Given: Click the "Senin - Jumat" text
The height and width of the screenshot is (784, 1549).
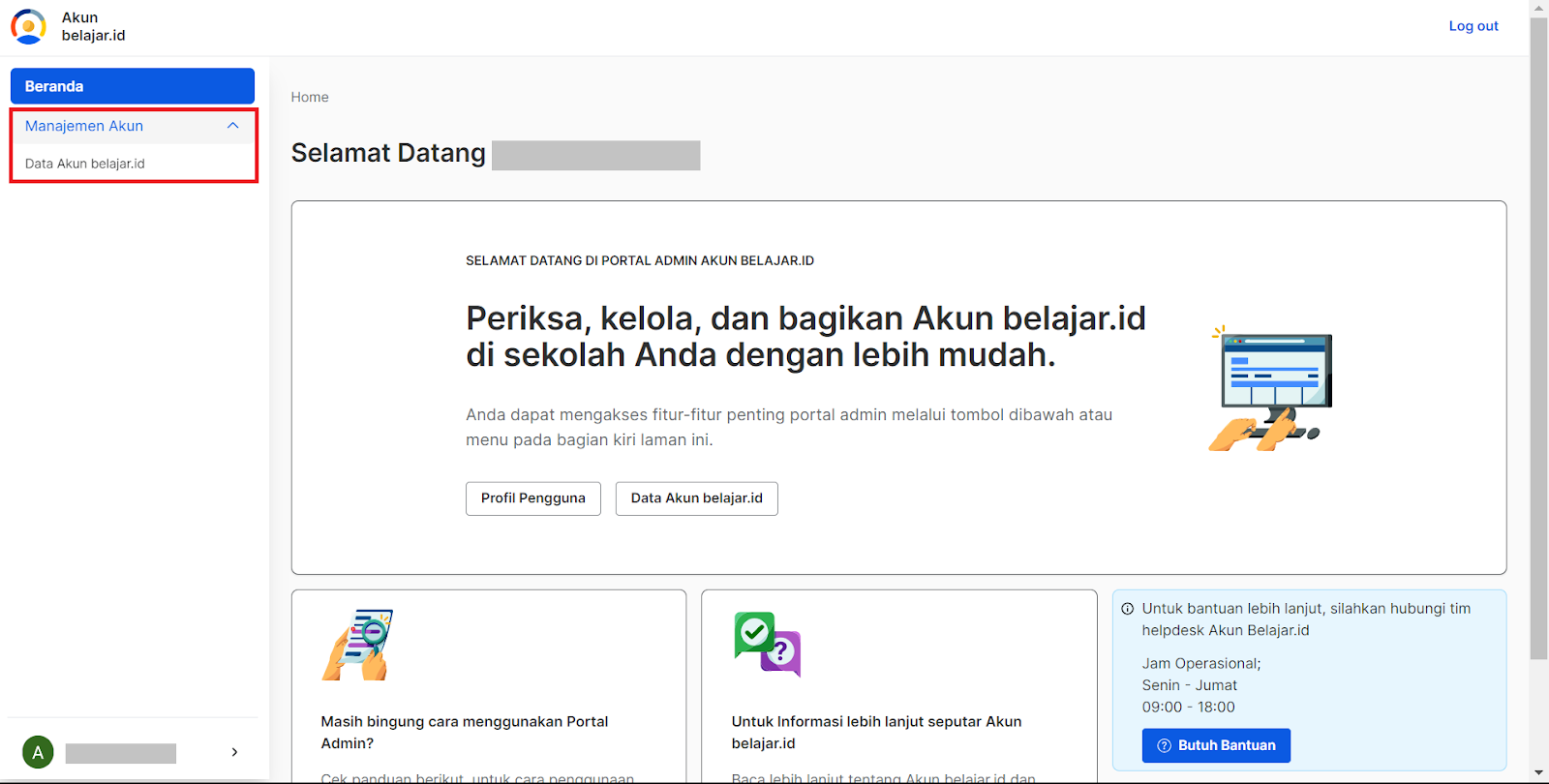Looking at the screenshot, I should pos(1189,685).
